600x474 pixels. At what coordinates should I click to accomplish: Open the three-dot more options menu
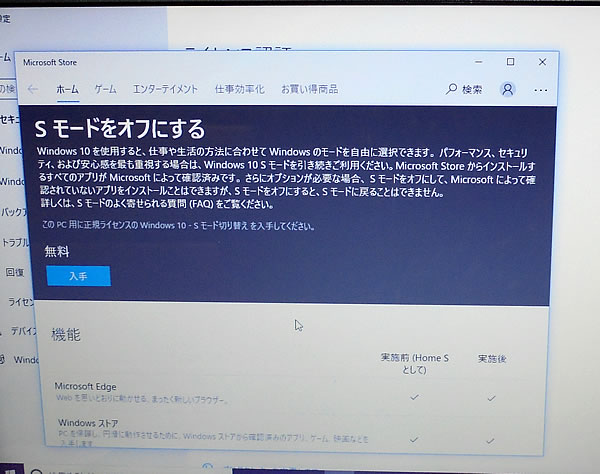541,89
